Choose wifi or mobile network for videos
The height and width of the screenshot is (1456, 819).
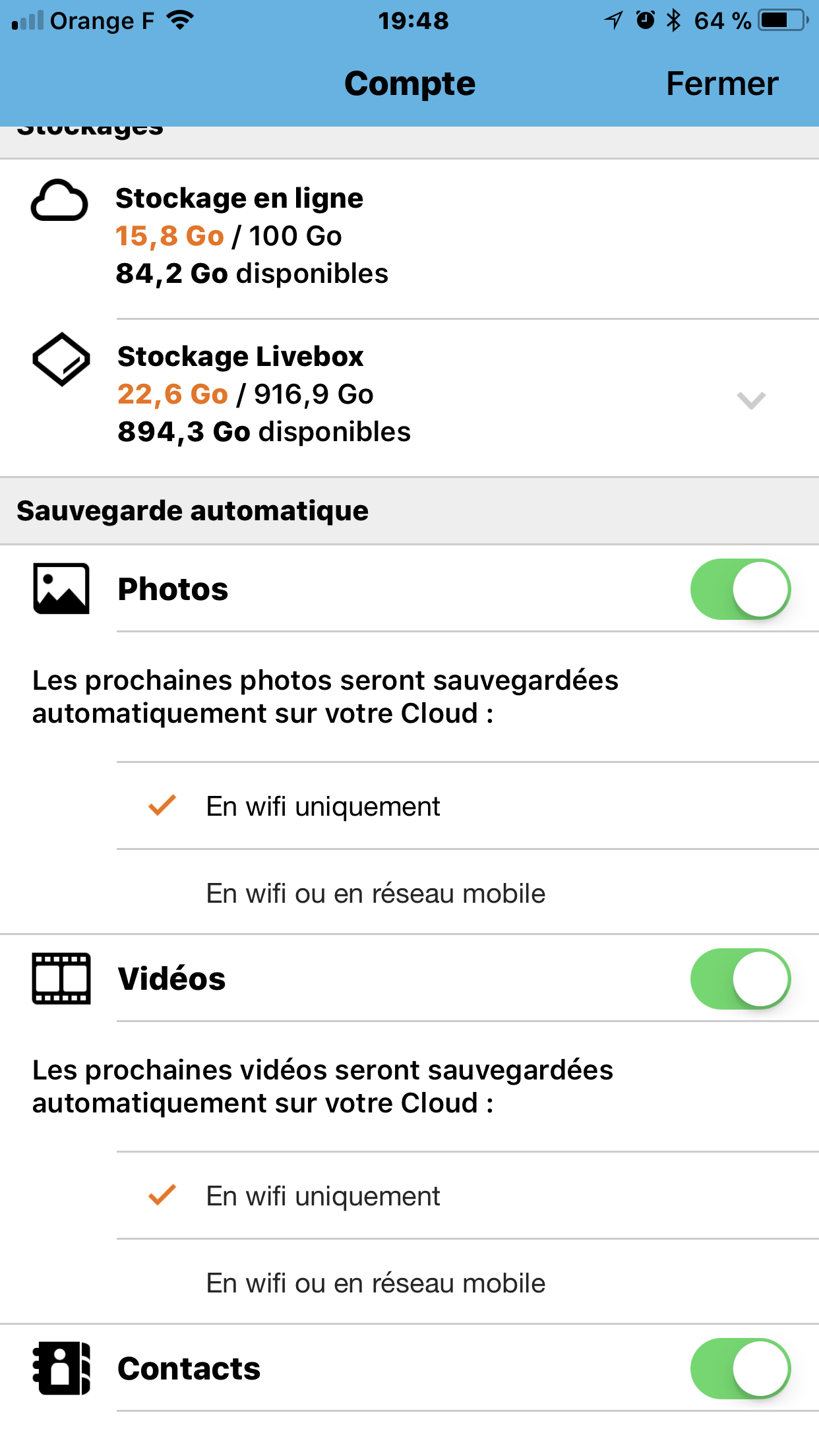[376, 1283]
